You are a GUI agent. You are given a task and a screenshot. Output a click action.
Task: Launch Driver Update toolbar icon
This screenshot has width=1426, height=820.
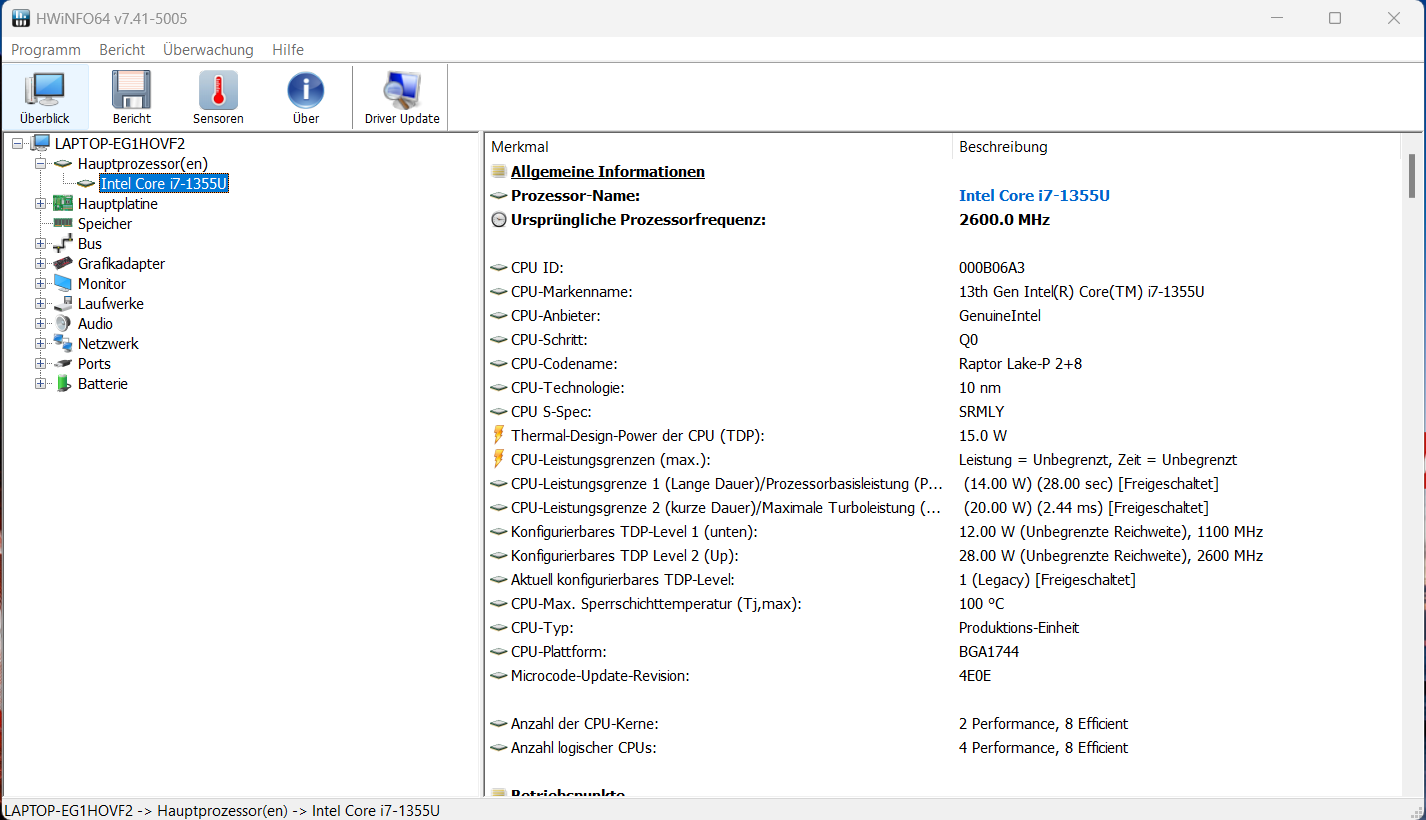(x=402, y=90)
